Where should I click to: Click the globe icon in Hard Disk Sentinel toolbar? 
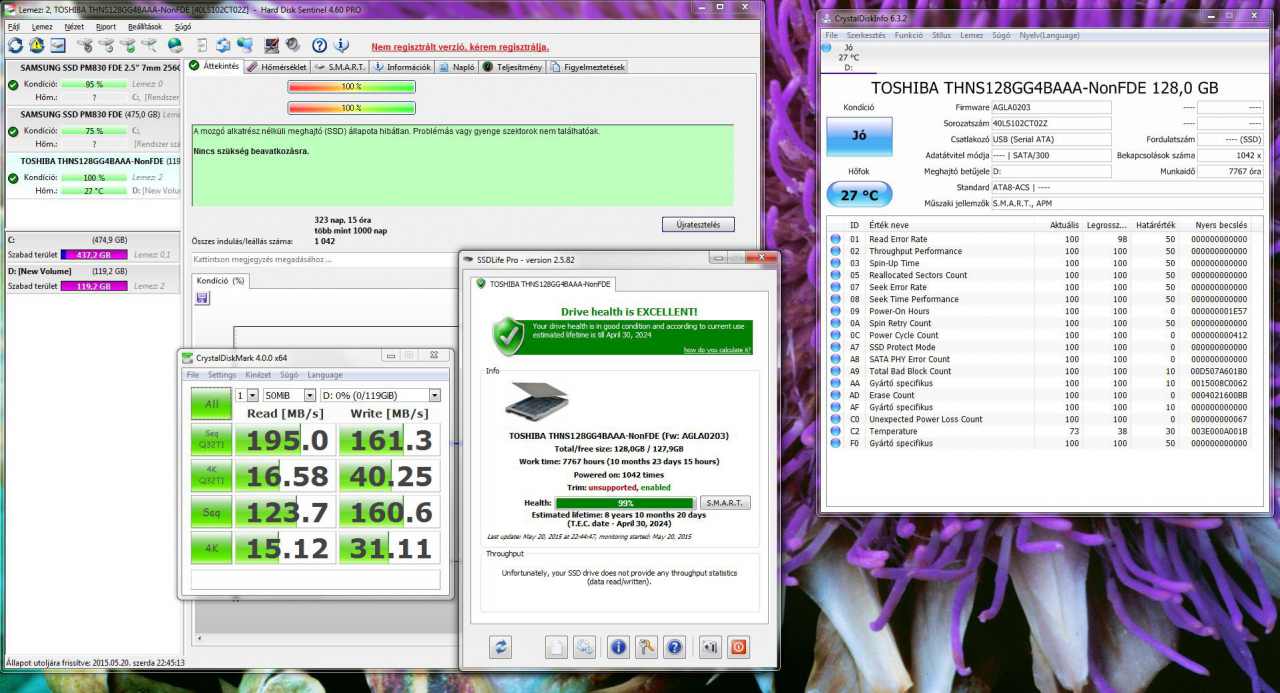175,45
